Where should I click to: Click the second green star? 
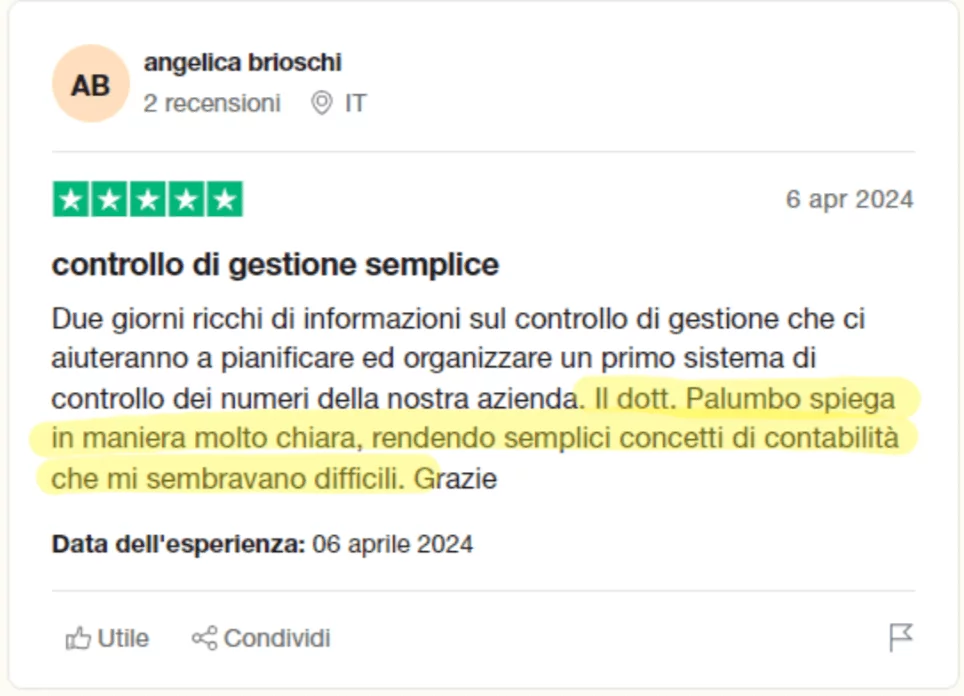[x=109, y=200]
